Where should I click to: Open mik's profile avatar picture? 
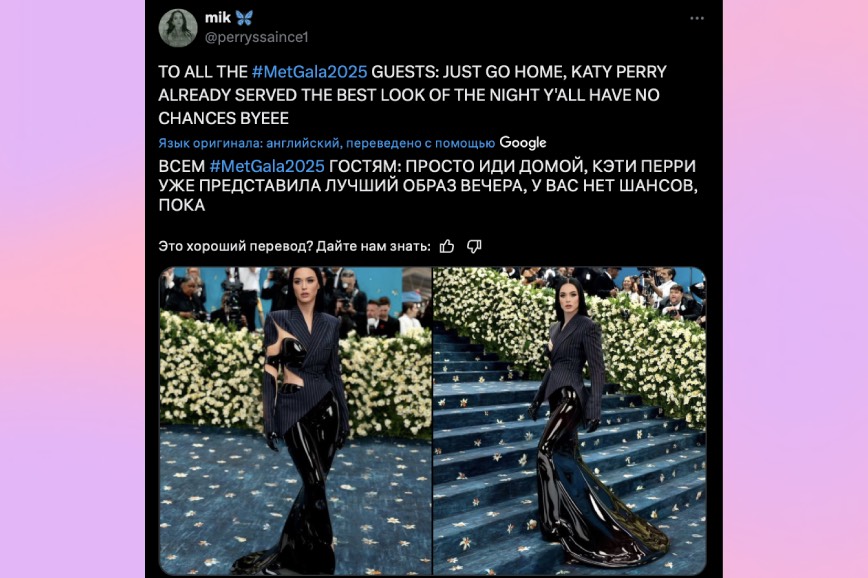tap(178, 28)
